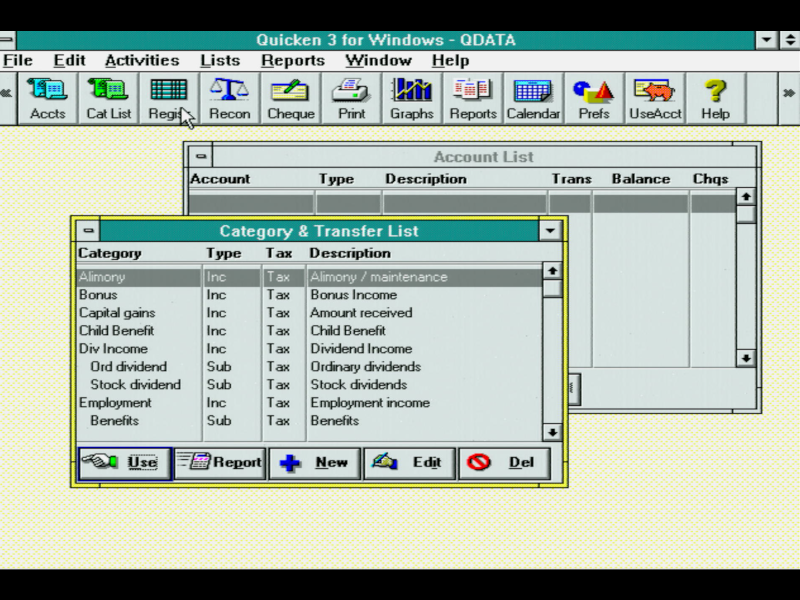This screenshot has width=800, height=600.
Task: Open the Graphs toolbar icon
Action: (x=412, y=98)
